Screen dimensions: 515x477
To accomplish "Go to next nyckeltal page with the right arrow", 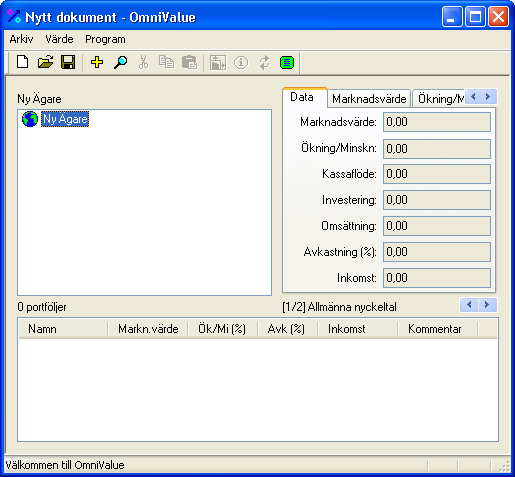I will (487, 305).
